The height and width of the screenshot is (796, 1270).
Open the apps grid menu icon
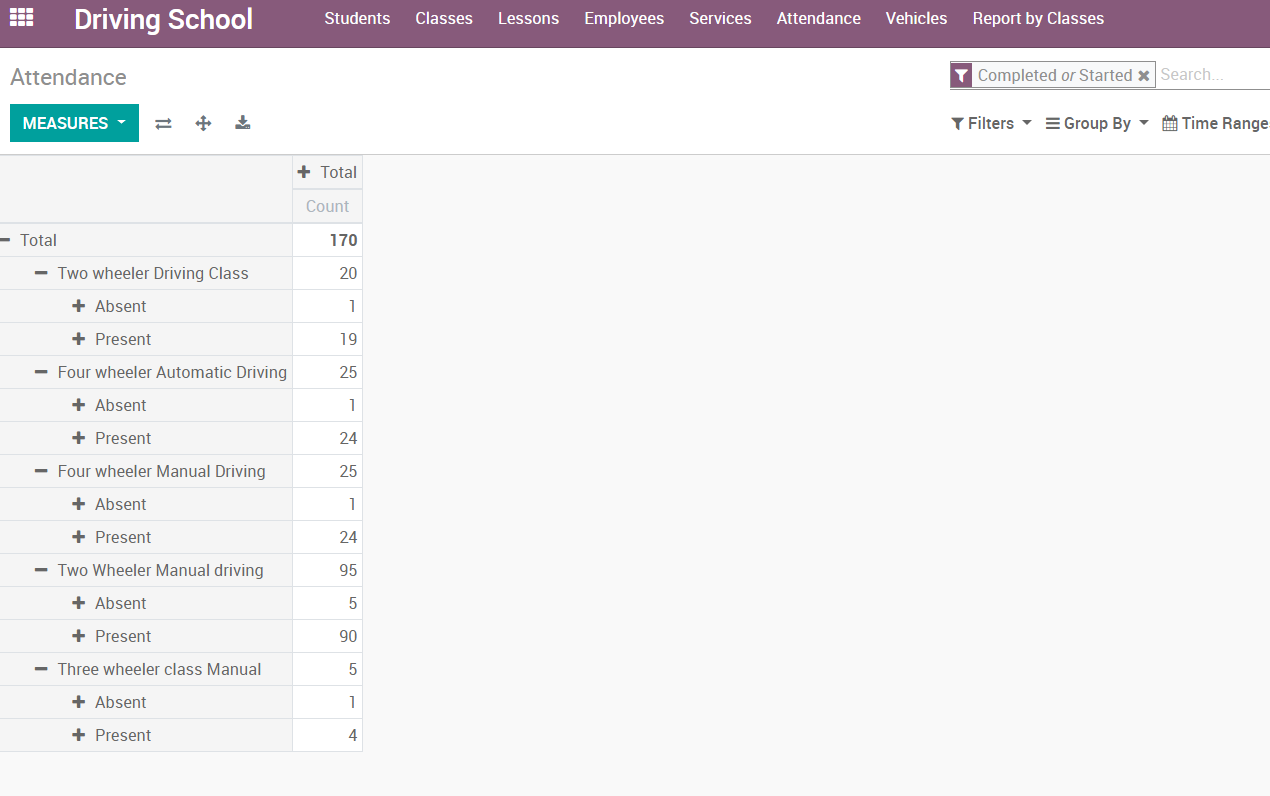pos(21,18)
